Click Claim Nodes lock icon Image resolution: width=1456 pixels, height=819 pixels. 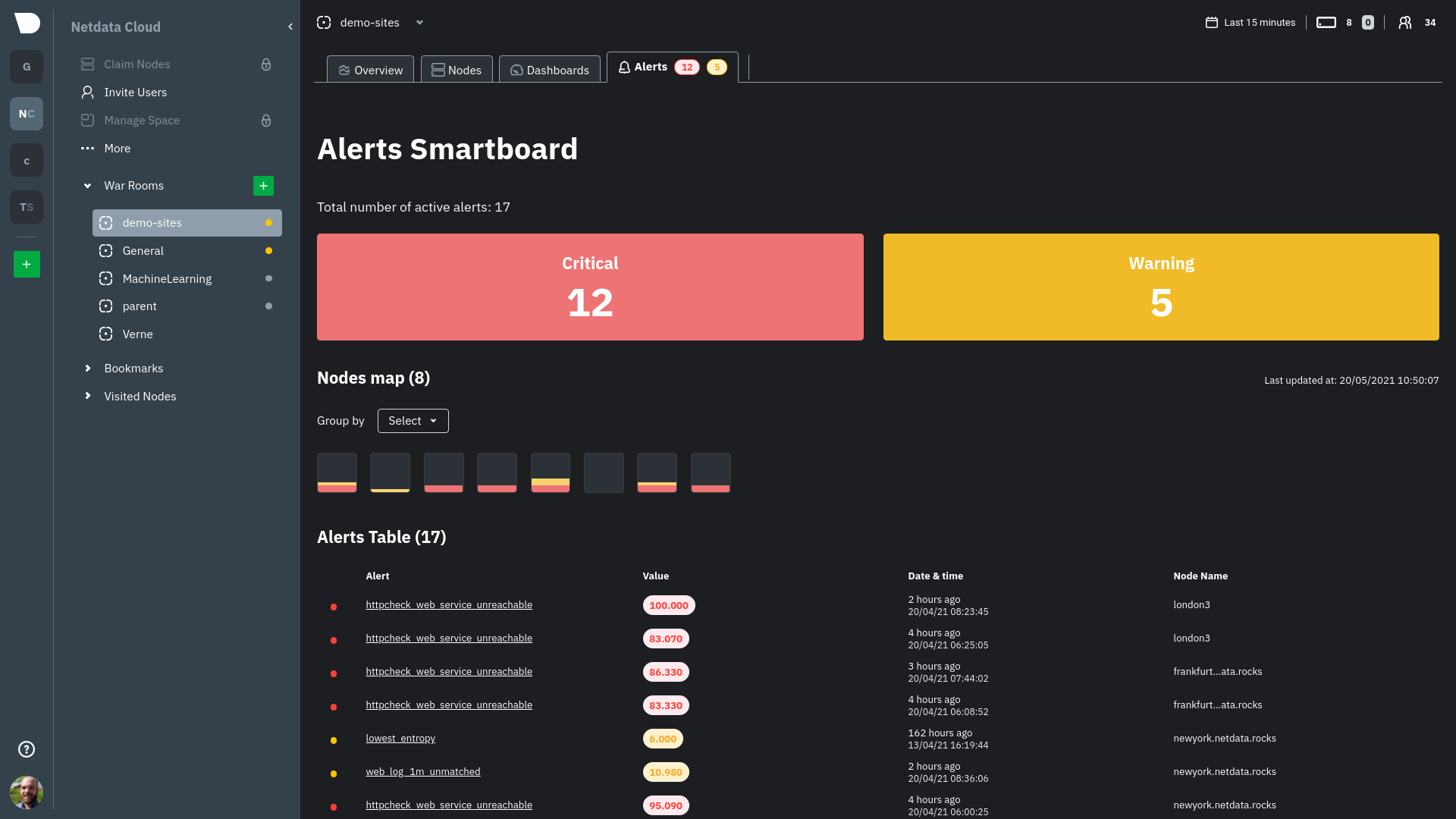266,64
